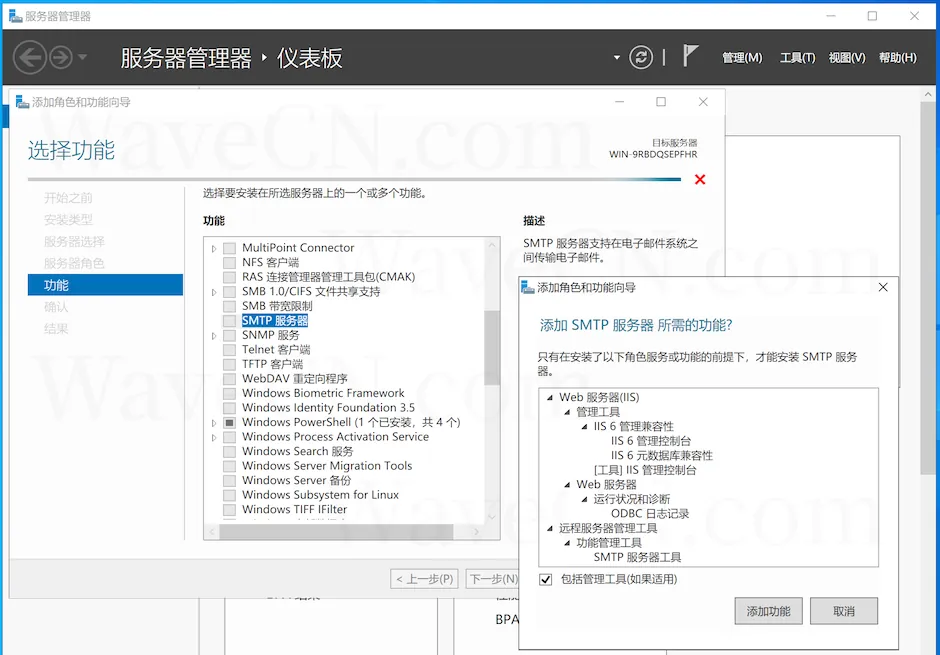Click the 取消 button in dialog
Viewport: 940px width, 655px height.
844,611
